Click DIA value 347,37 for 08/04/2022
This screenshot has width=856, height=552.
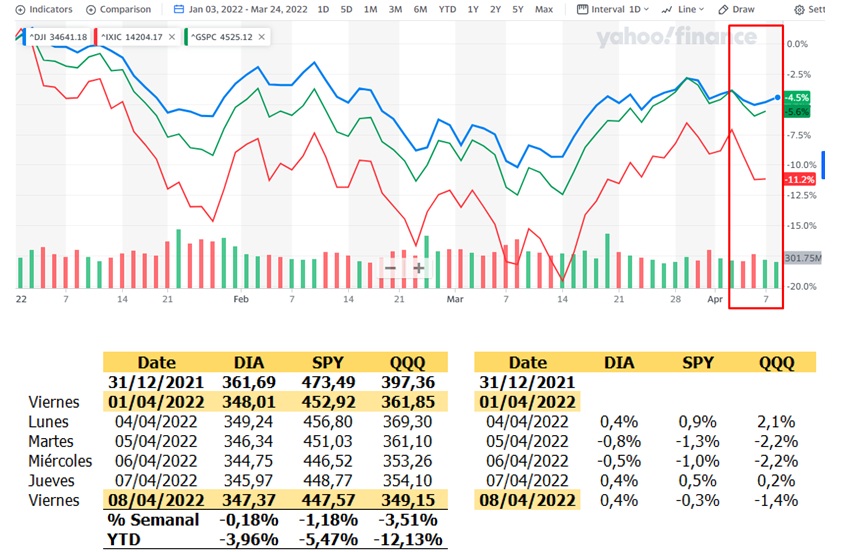[248, 500]
